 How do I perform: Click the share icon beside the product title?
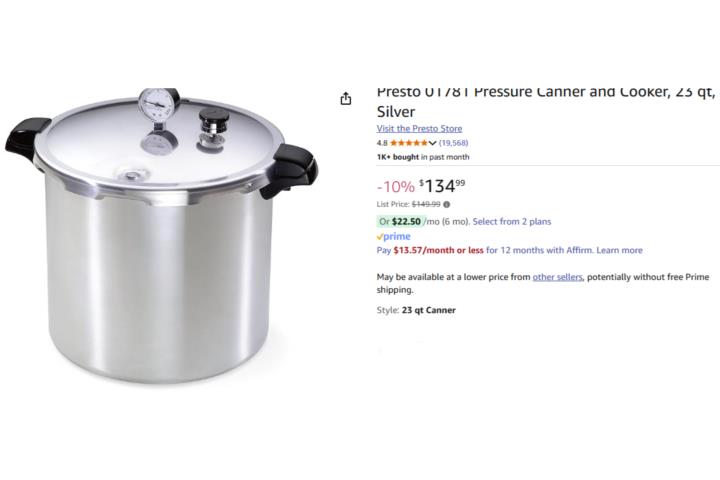pos(346,98)
